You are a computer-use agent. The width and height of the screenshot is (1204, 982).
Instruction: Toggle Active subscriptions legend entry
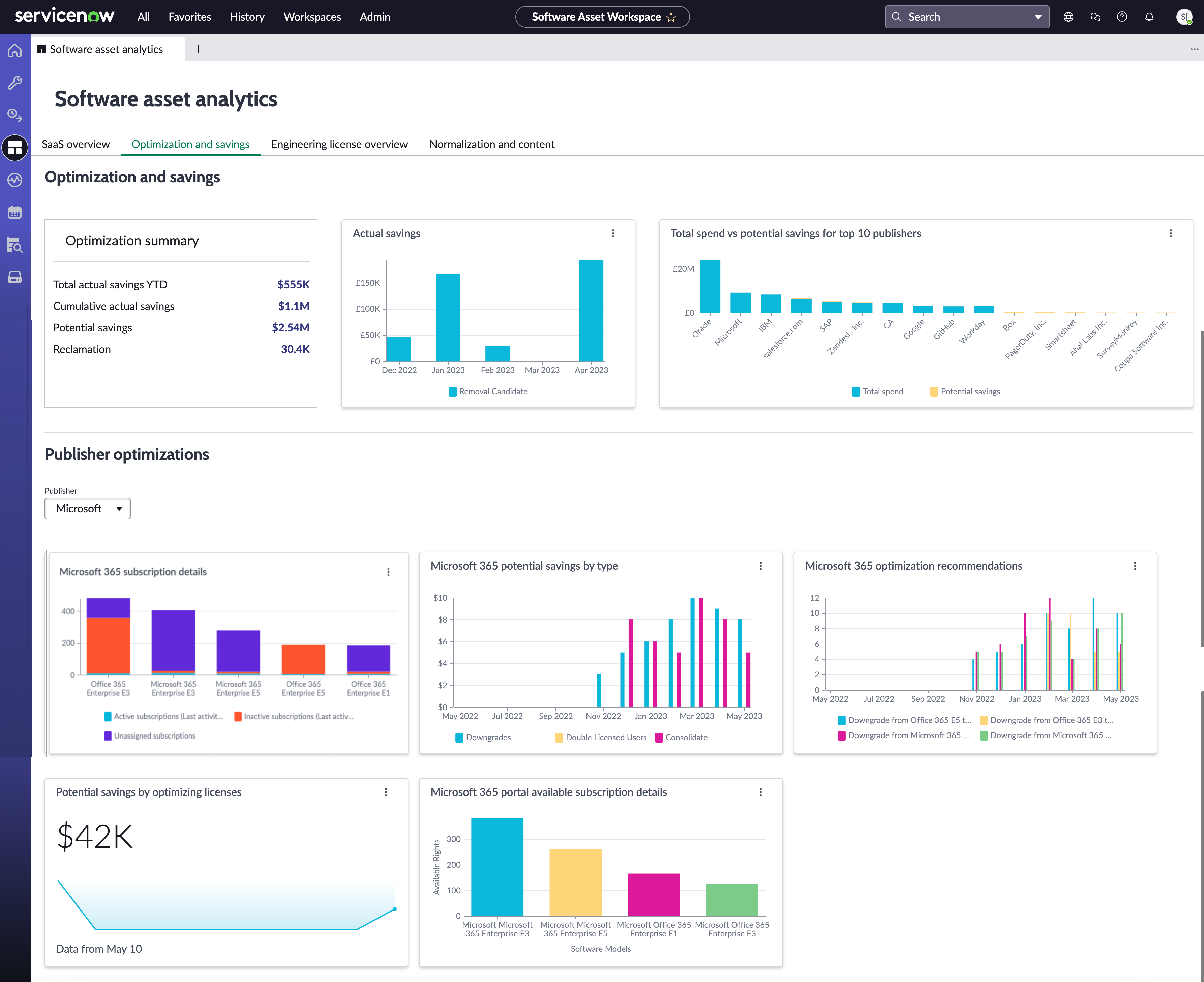(x=163, y=716)
